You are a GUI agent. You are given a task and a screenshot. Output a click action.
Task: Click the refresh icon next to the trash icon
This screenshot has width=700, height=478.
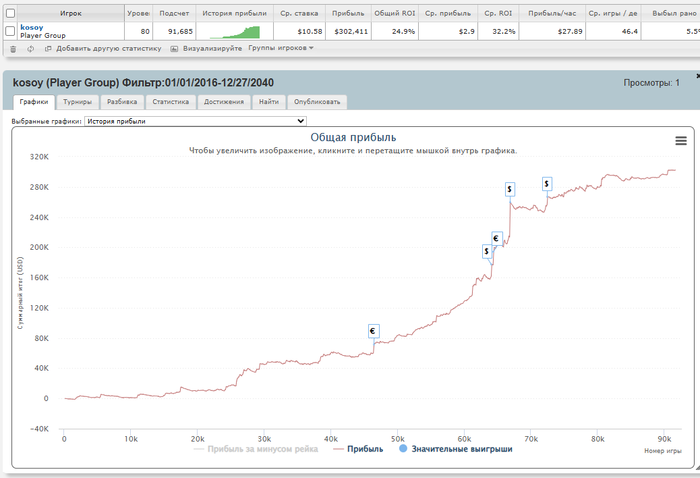(30, 49)
